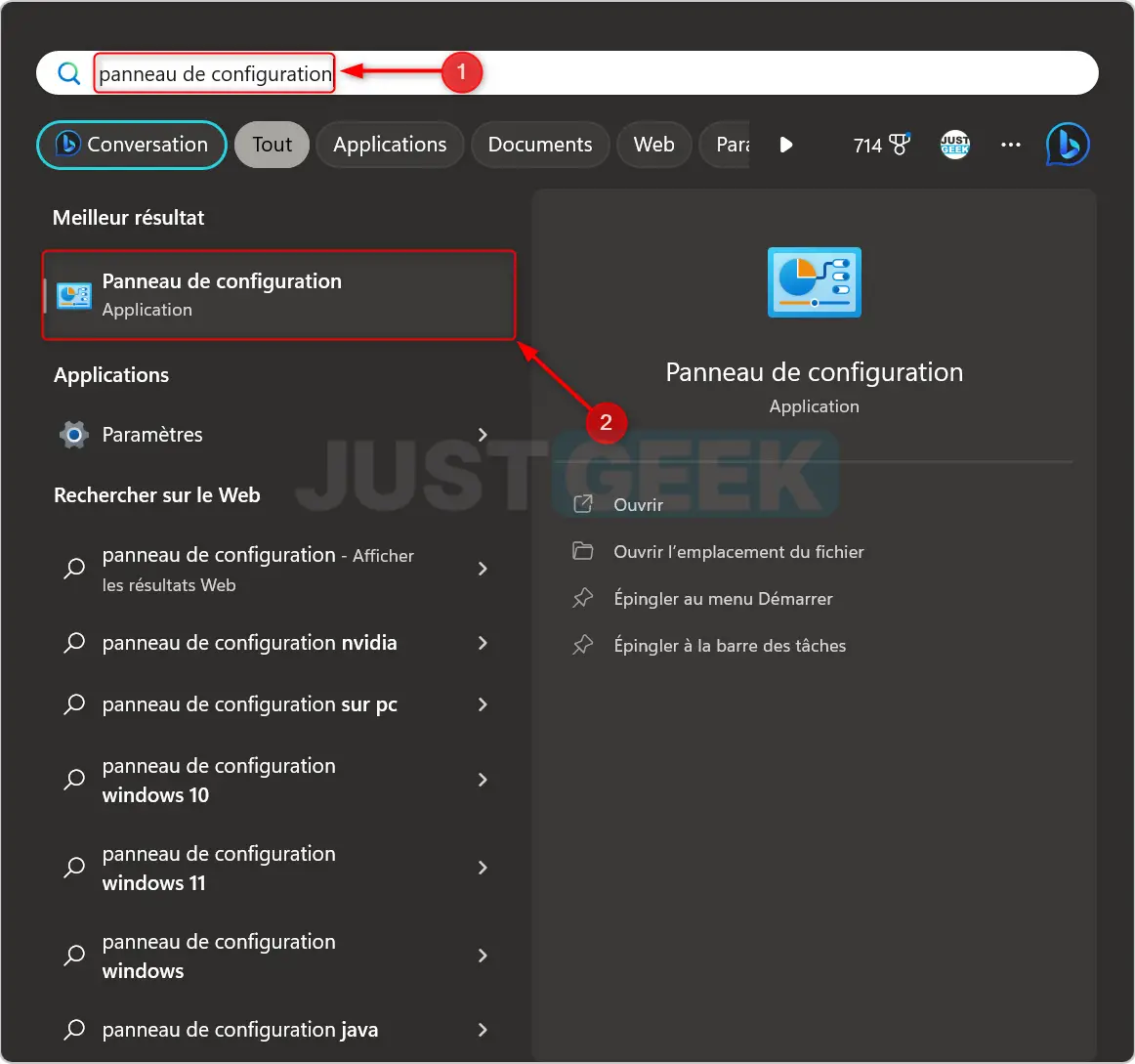The width and height of the screenshot is (1135, 1064).
Task: Expand chevron beside windows 11 suggestion
Action: [x=483, y=868]
